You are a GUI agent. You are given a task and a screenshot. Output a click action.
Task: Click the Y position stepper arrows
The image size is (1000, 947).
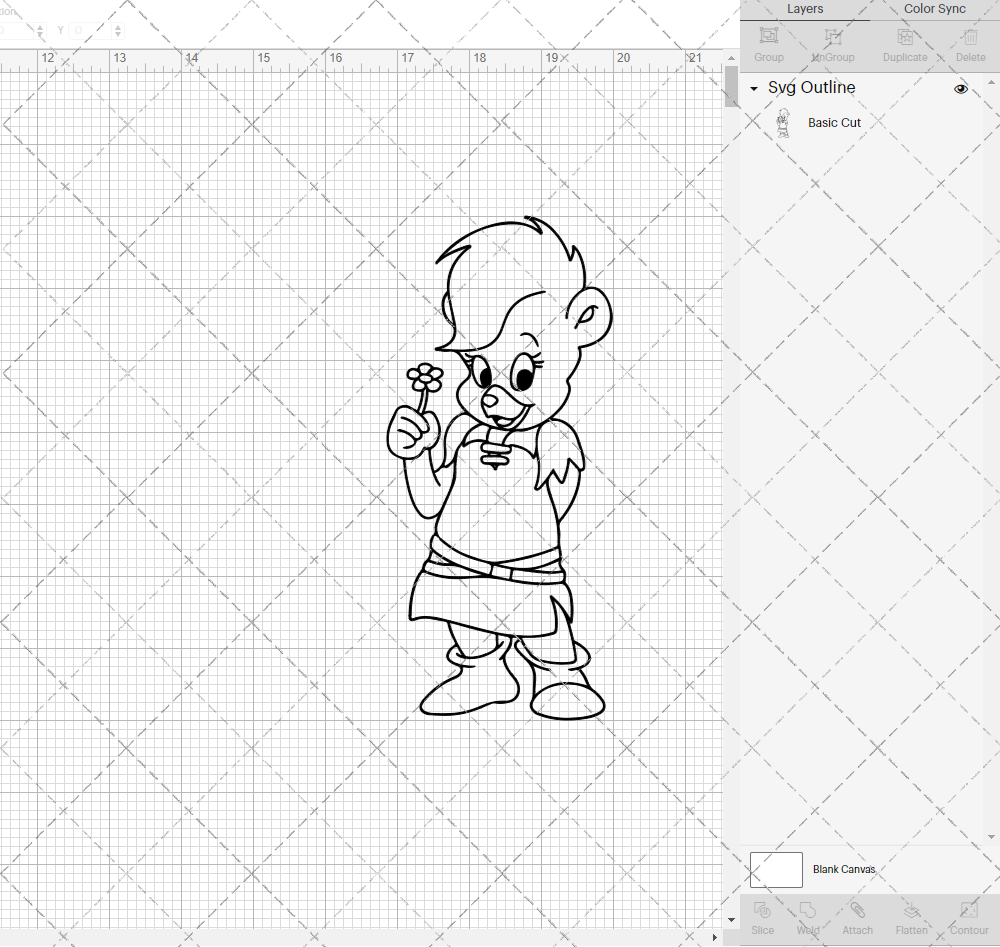[118, 31]
